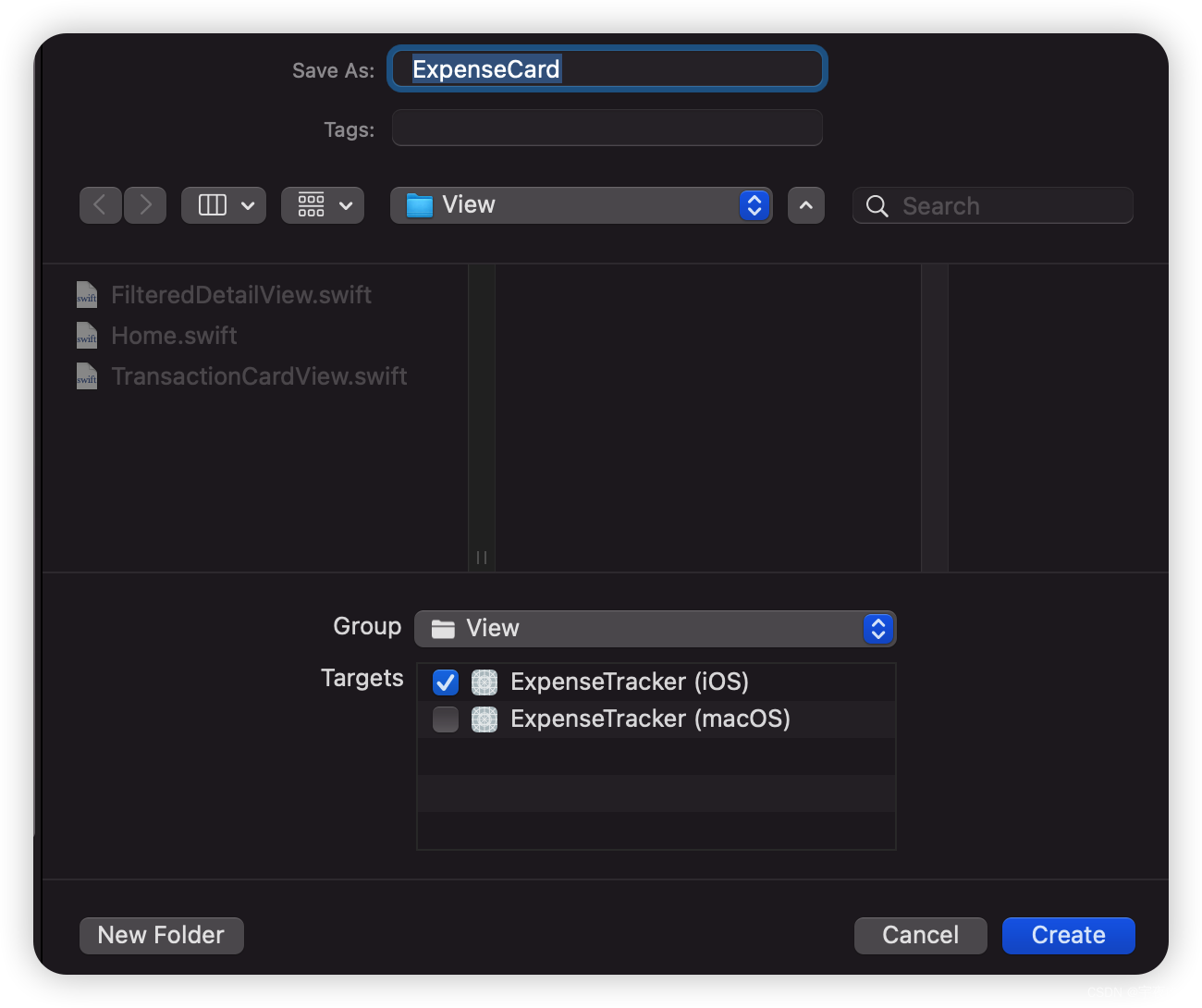Open the Group View dropdown
The width and height of the screenshot is (1202, 1008).
[x=656, y=629]
